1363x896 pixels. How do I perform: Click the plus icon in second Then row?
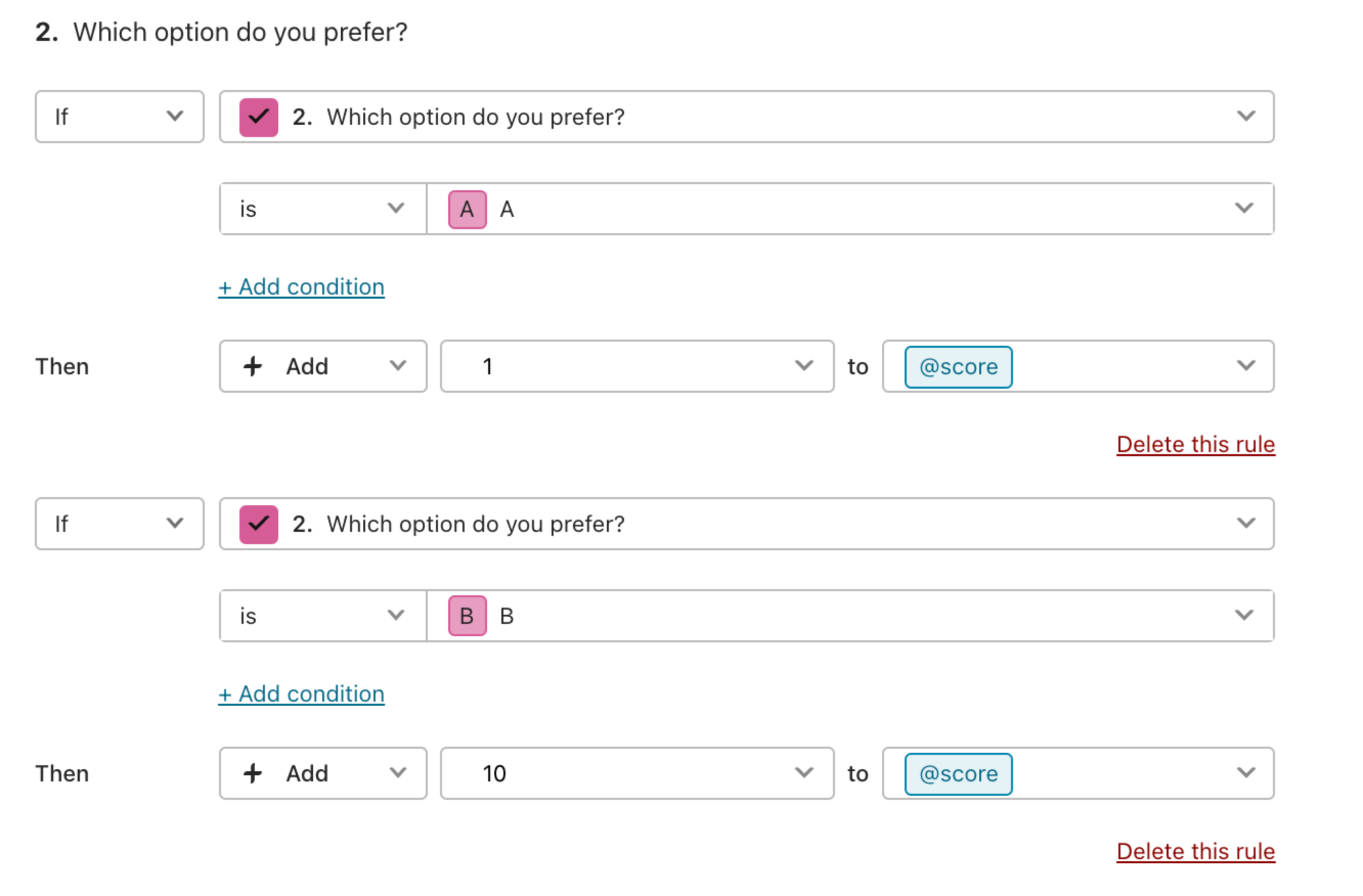[253, 773]
